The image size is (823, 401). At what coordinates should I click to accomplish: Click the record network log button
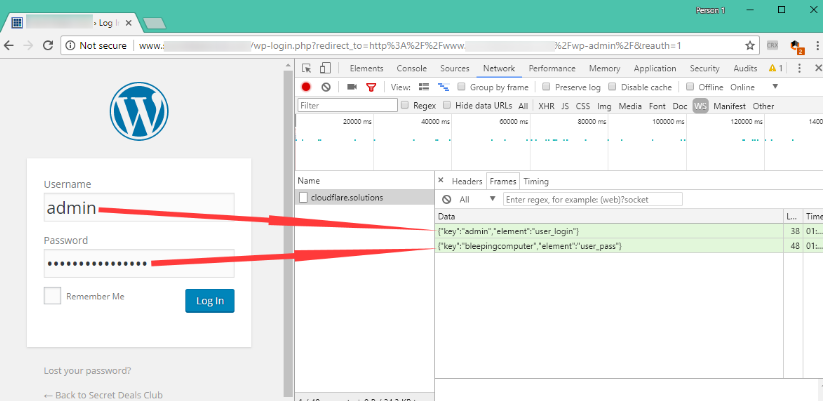(306, 87)
